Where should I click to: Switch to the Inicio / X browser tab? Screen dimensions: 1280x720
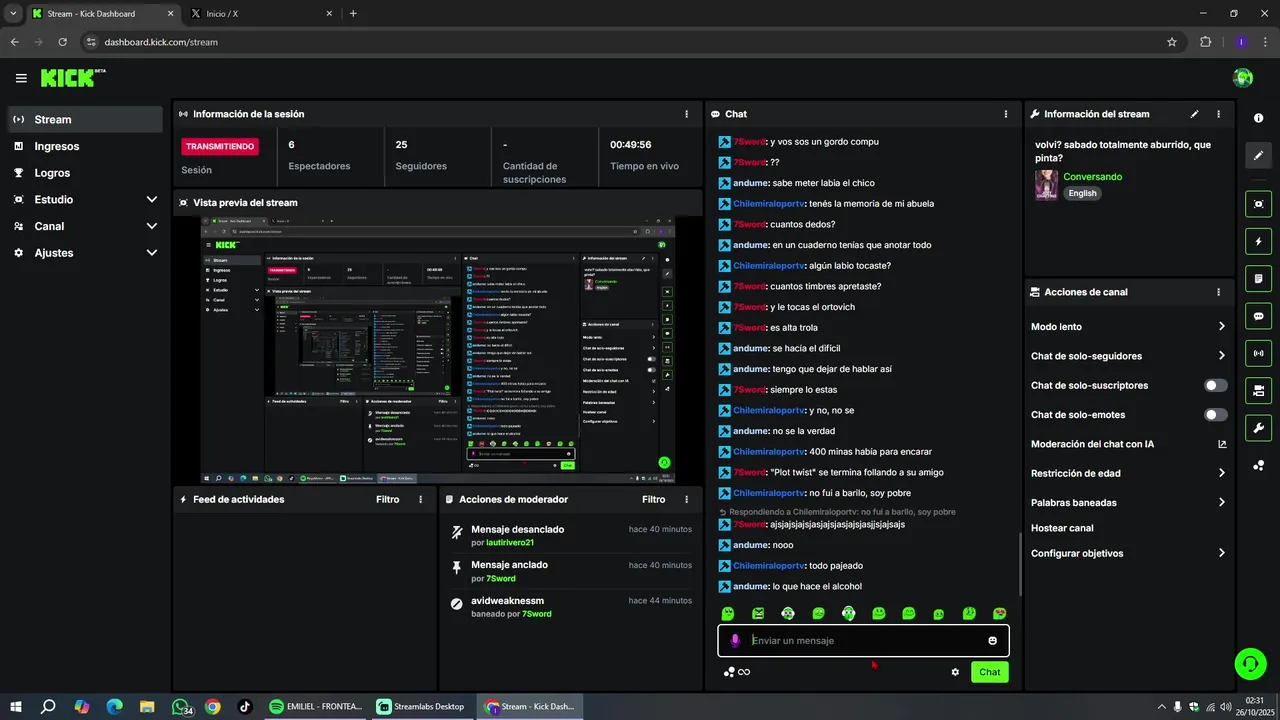tap(260, 14)
